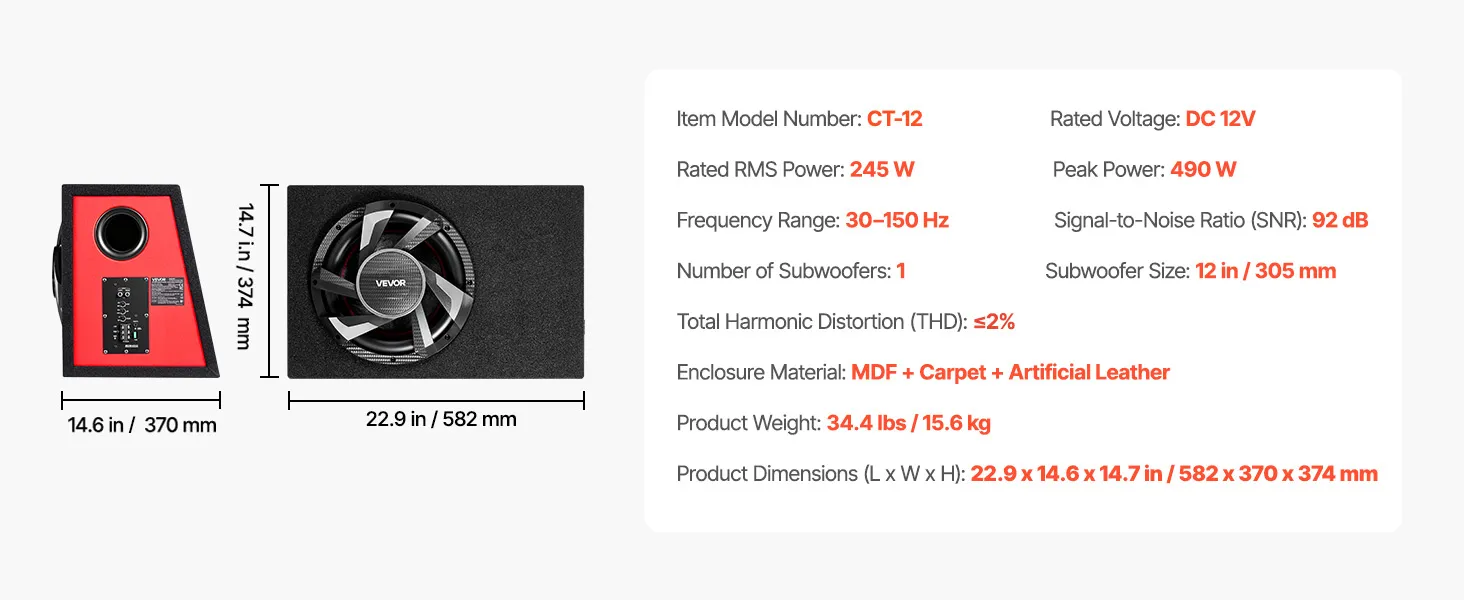Viewport: 1464px width, 600px height.
Task: Click the 22.9 in / 582 mm length label
Action: click(x=441, y=419)
